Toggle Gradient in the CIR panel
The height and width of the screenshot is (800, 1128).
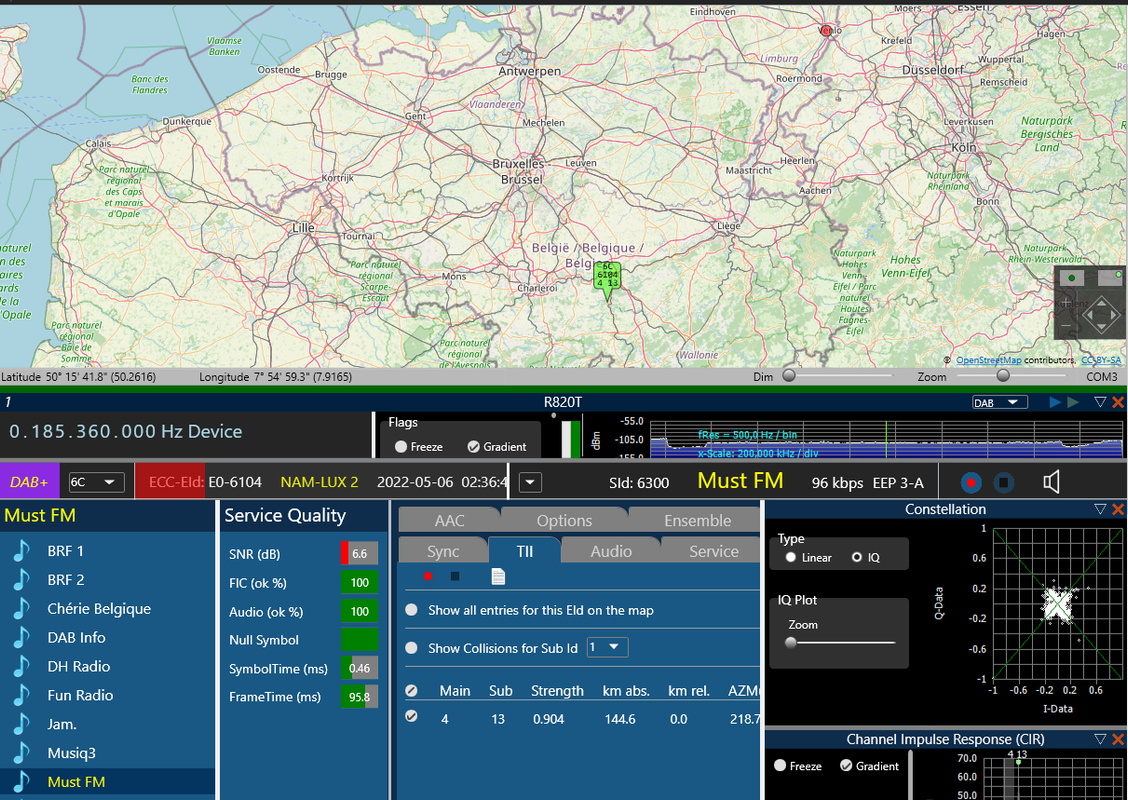coord(846,766)
